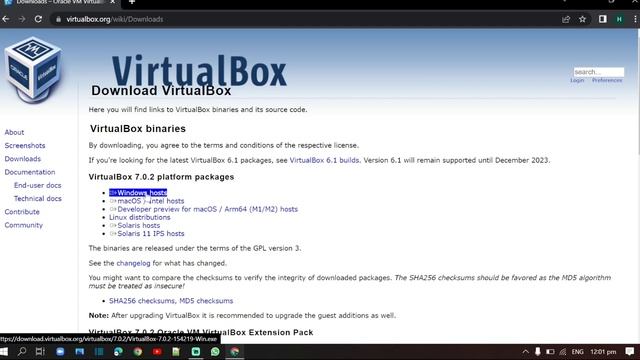This screenshot has height=360, width=640.
Task: Download the macOS / Intel hosts package
Action: pos(147,201)
